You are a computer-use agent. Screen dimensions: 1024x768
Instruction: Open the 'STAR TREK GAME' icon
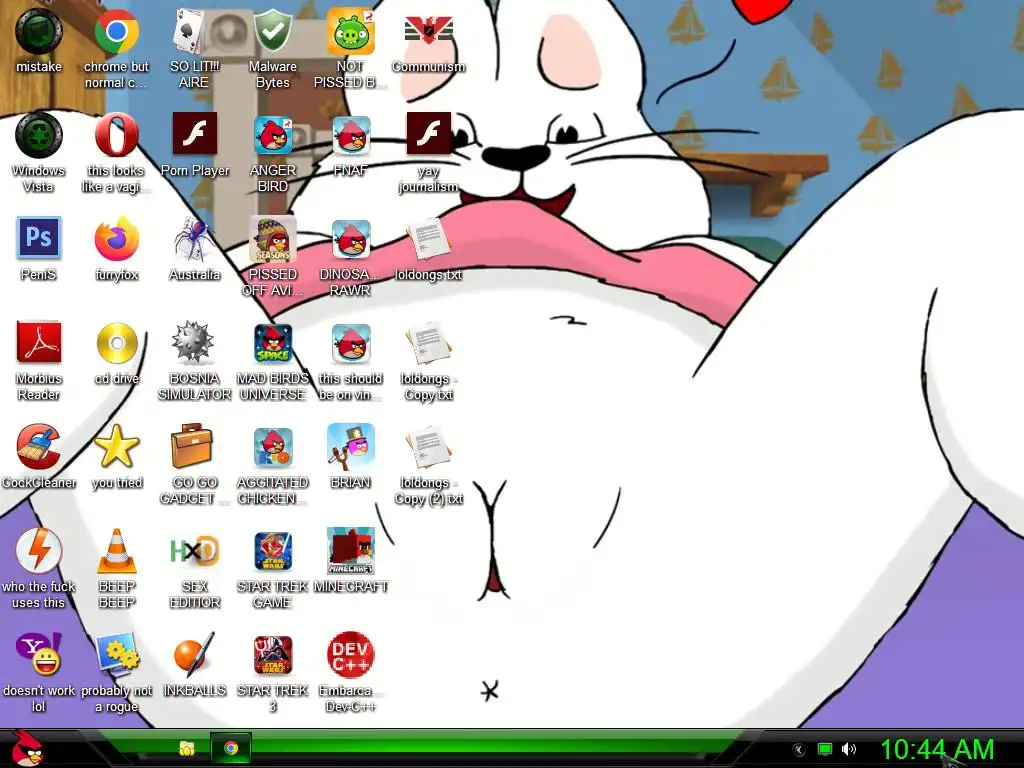272,551
